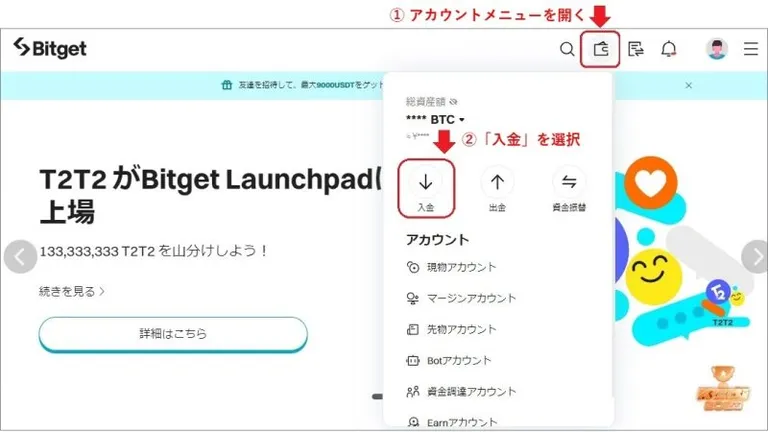
Task: Open the wallet assets menu icon
Action: click(x=600, y=49)
